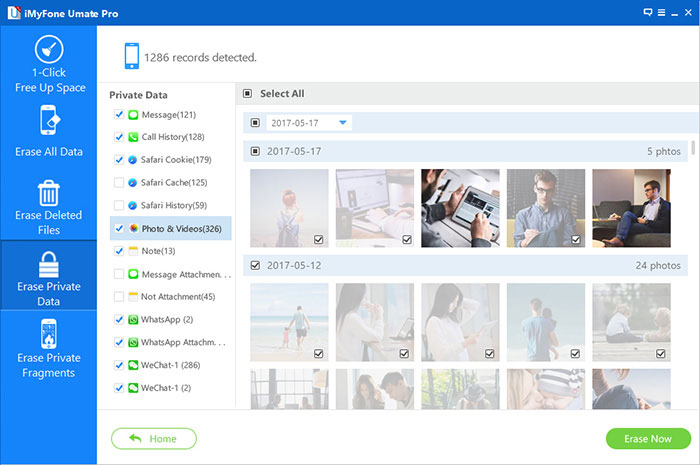
Task: Open the 2017-05-17 date dropdown
Action: click(343, 122)
